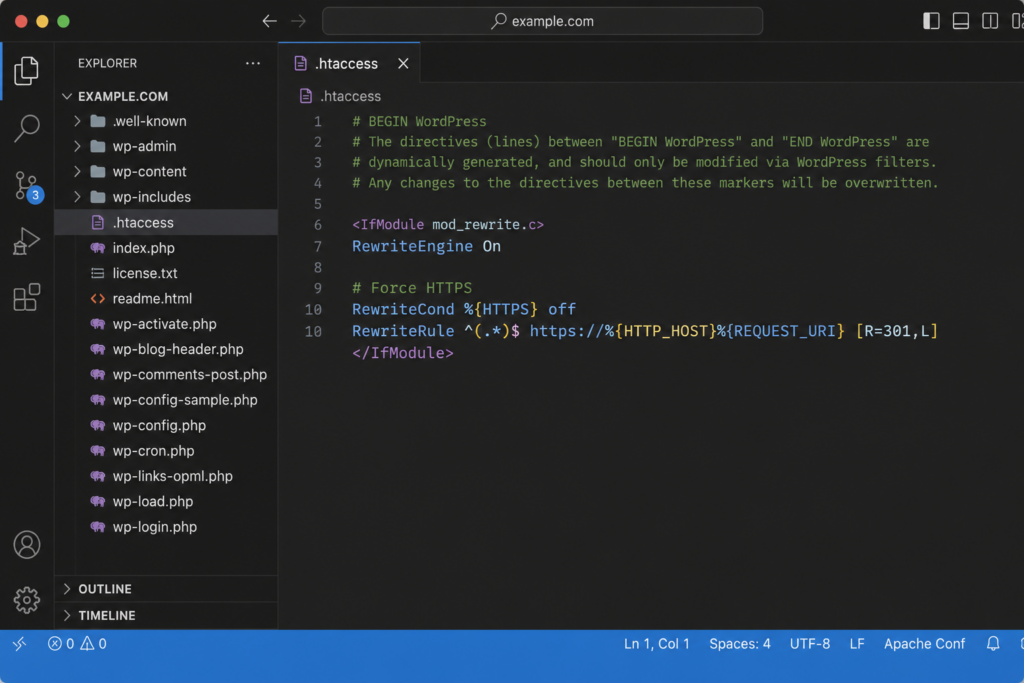Image resolution: width=1024 pixels, height=683 pixels.
Task: Close the .htaccess editor tab
Action: pos(403,63)
